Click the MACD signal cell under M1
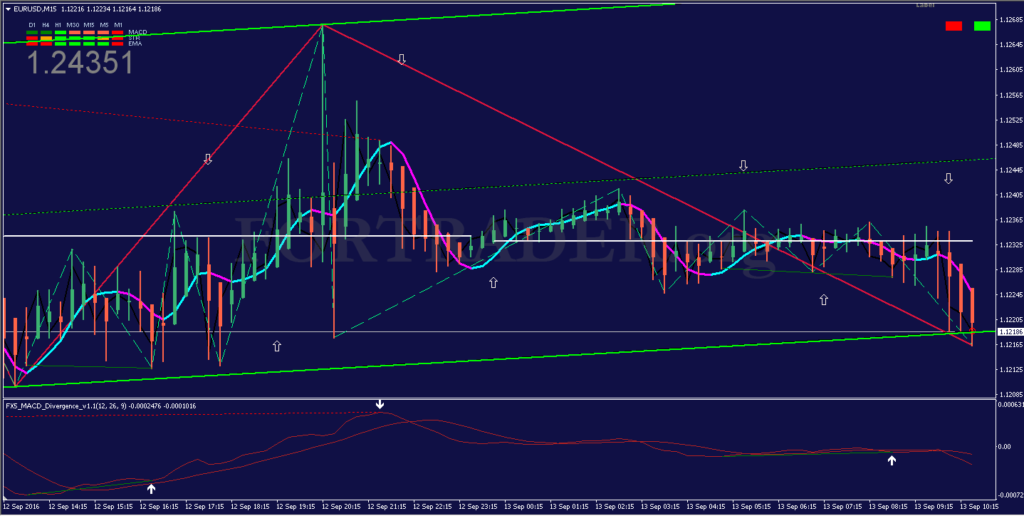1024x516 pixels. [118, 32]
